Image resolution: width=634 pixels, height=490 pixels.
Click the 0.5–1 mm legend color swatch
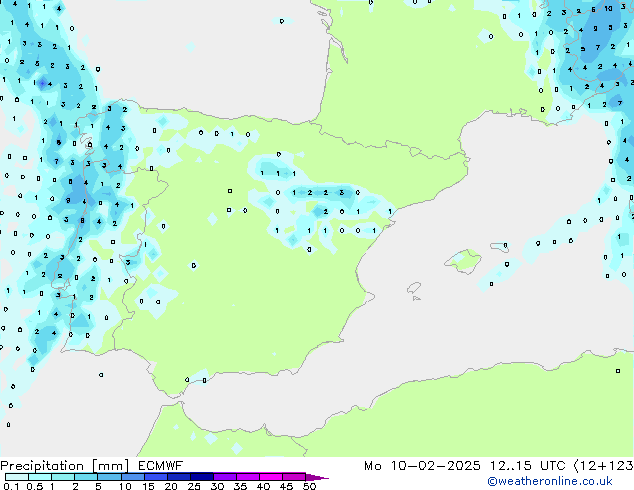tap(40, 477)
